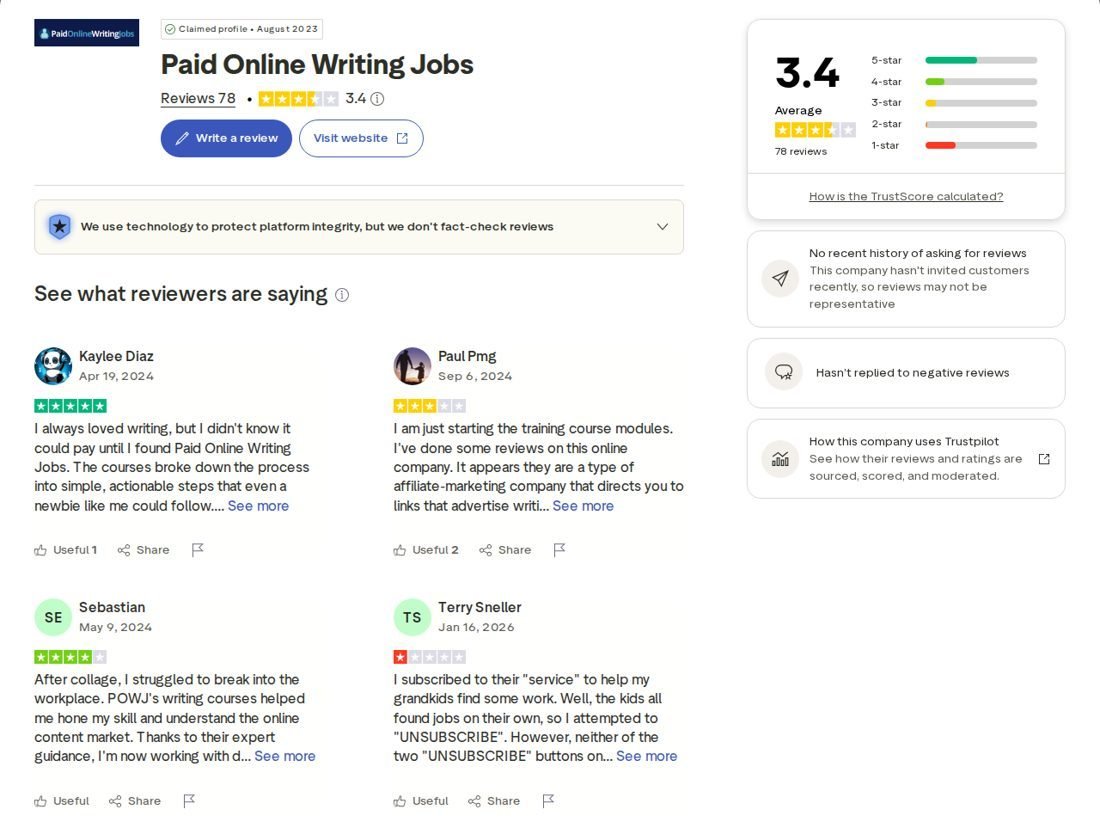Expand the platform integrity notice chevron
Screen dimensions: 1100x834
662,227
